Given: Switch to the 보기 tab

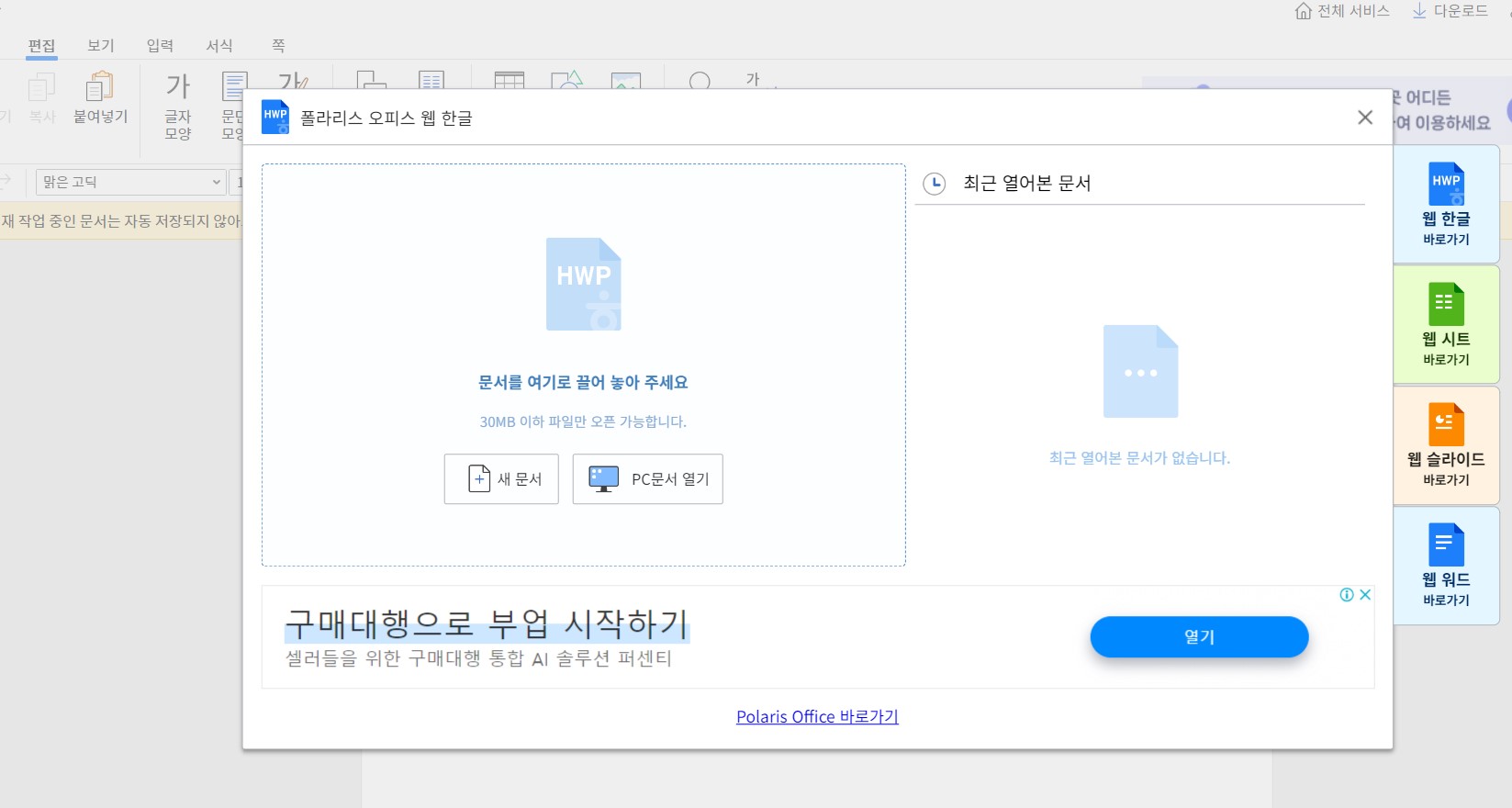Looking at the screenshot, I should [x=101, y=46].
